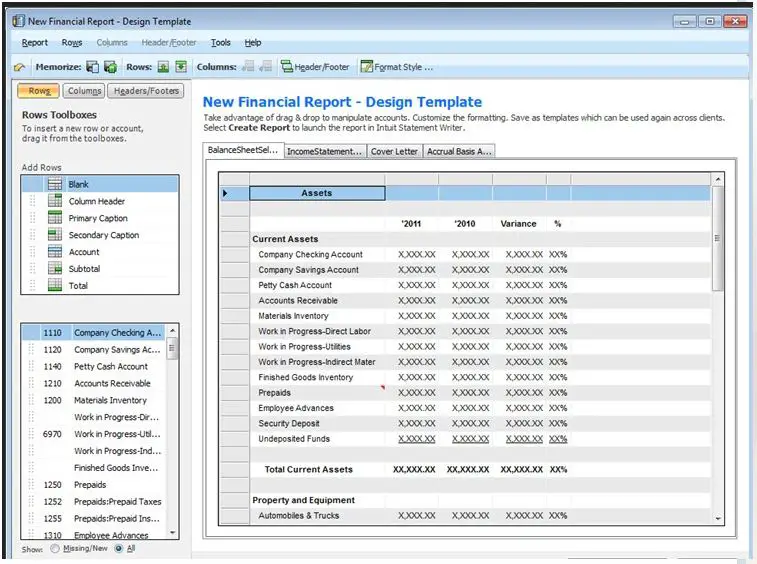Click the Account row icon in toolbox
This screenshot has width=757, height=564.
pos(55,252)
